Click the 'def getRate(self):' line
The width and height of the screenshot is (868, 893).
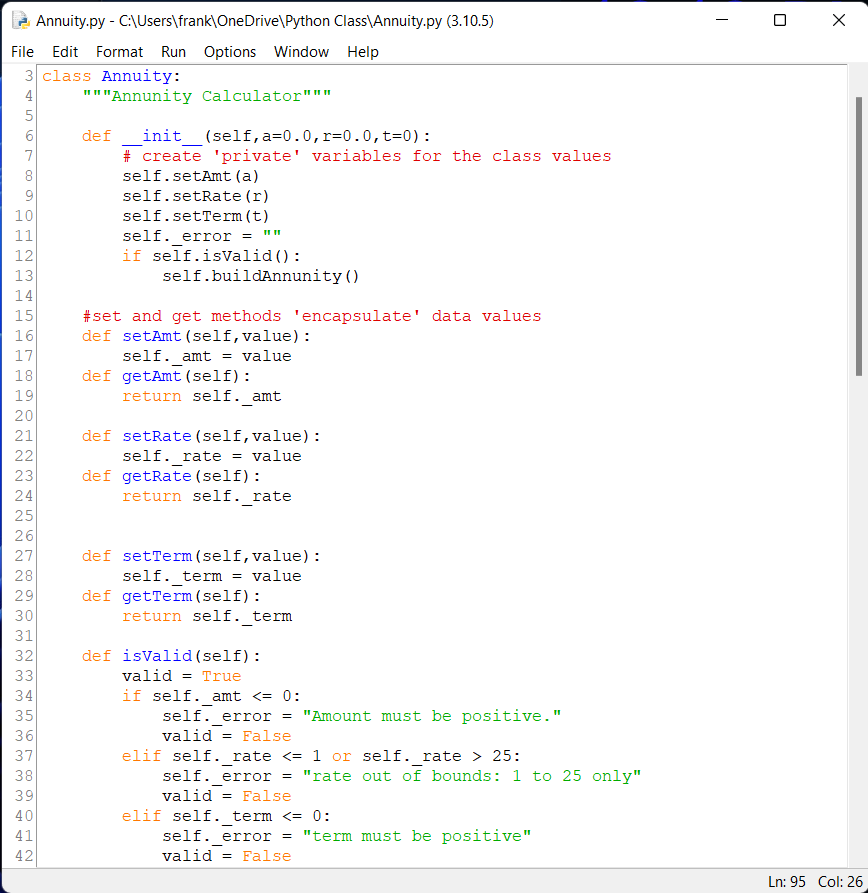click(171, 476)
